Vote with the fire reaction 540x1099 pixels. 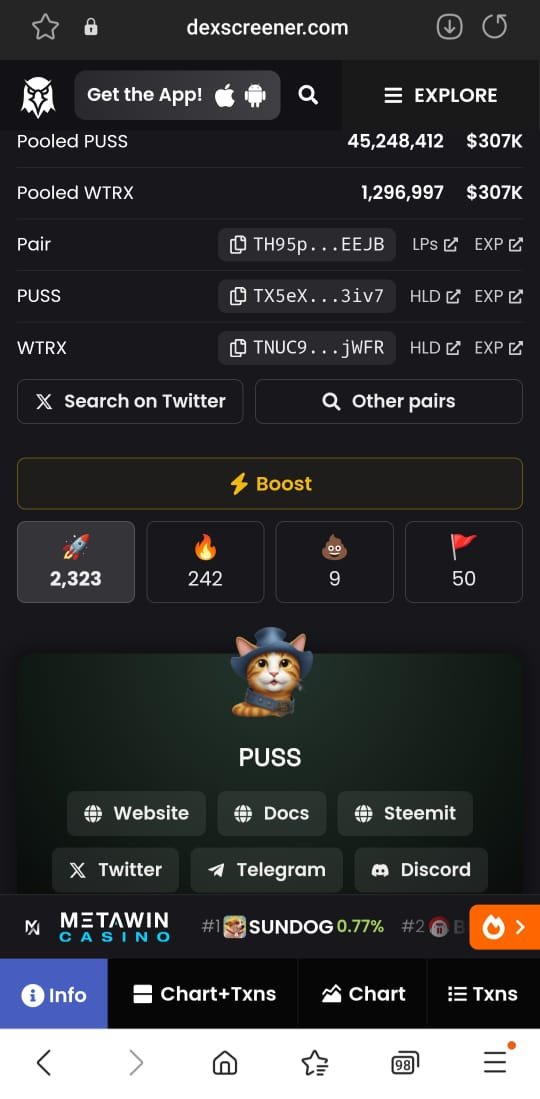(x=205, y=562)
